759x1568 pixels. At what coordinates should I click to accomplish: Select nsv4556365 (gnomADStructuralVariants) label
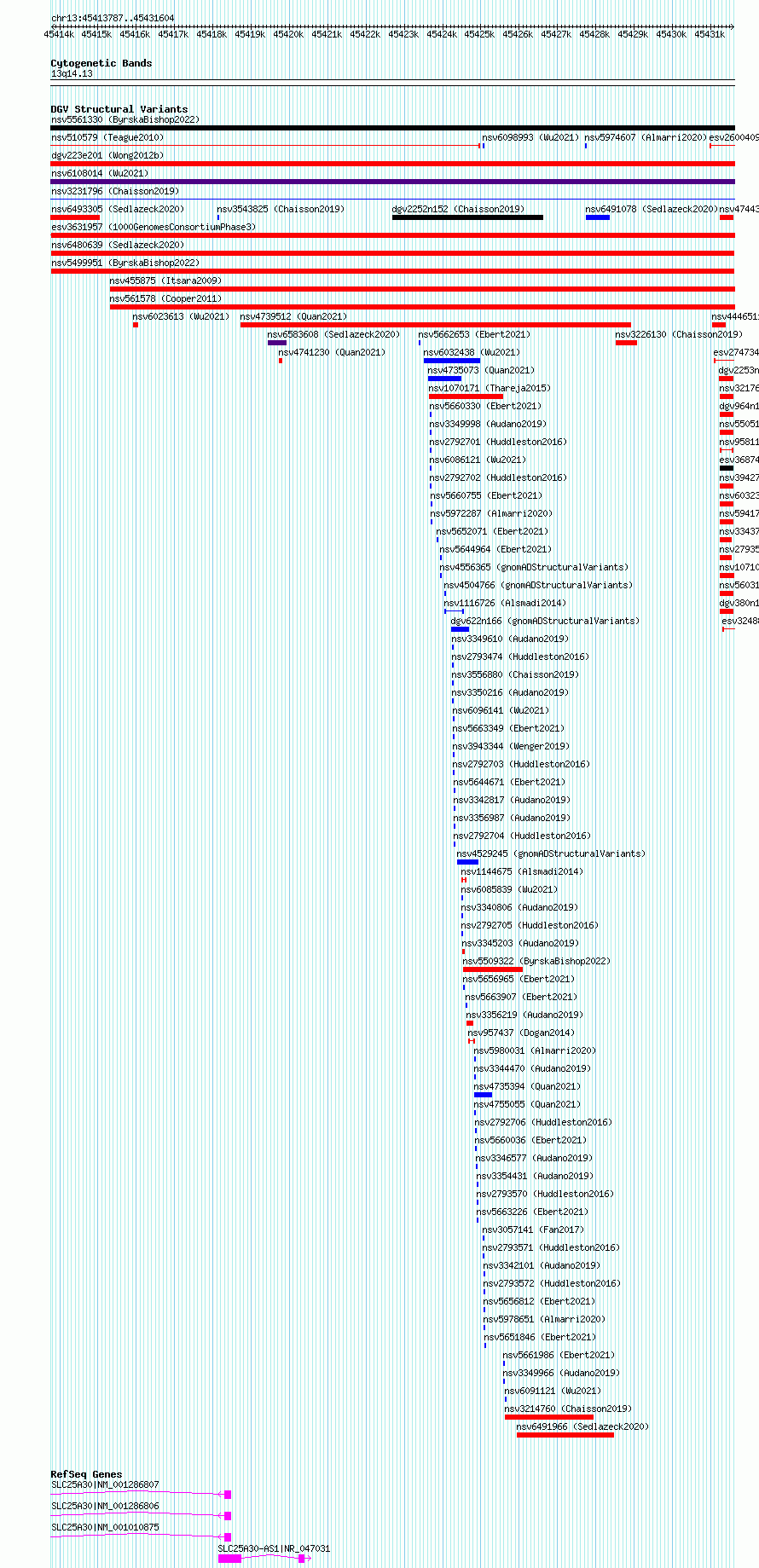[x=534, y=567]
